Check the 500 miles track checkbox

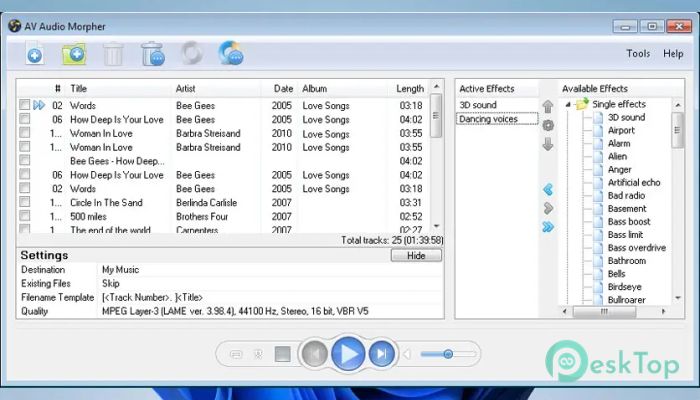[x=25, y=216]
